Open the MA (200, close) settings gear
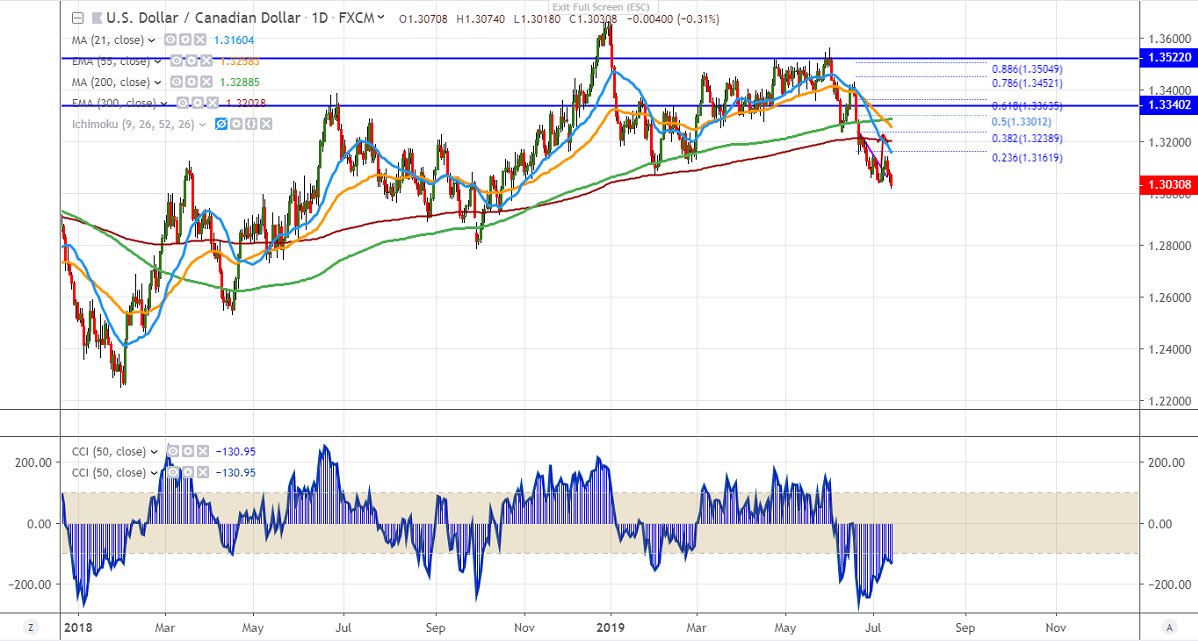Viewport: 1198px width, 641px height. tap(192, 82)
